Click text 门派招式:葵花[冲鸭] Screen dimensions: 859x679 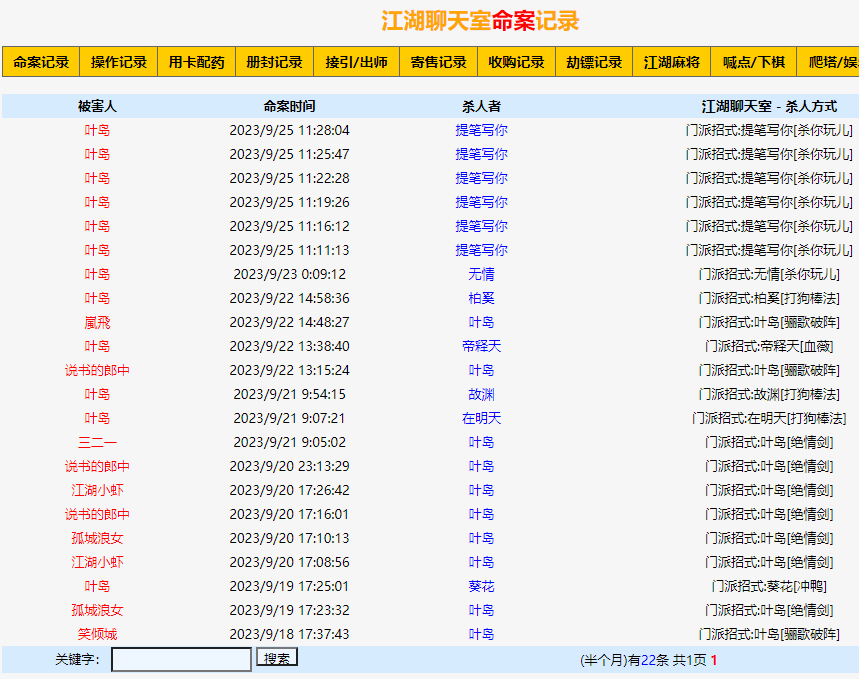click(769, 586)
